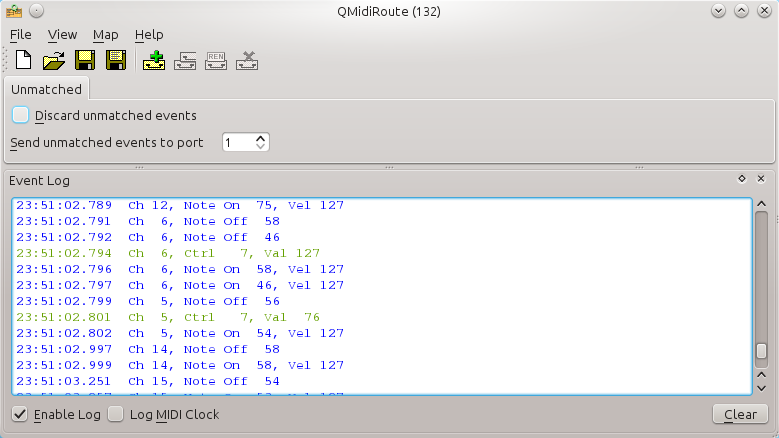Rename the map using the REN icon
This screenshot has height=438, width=779.
click(x=216, y=61)
